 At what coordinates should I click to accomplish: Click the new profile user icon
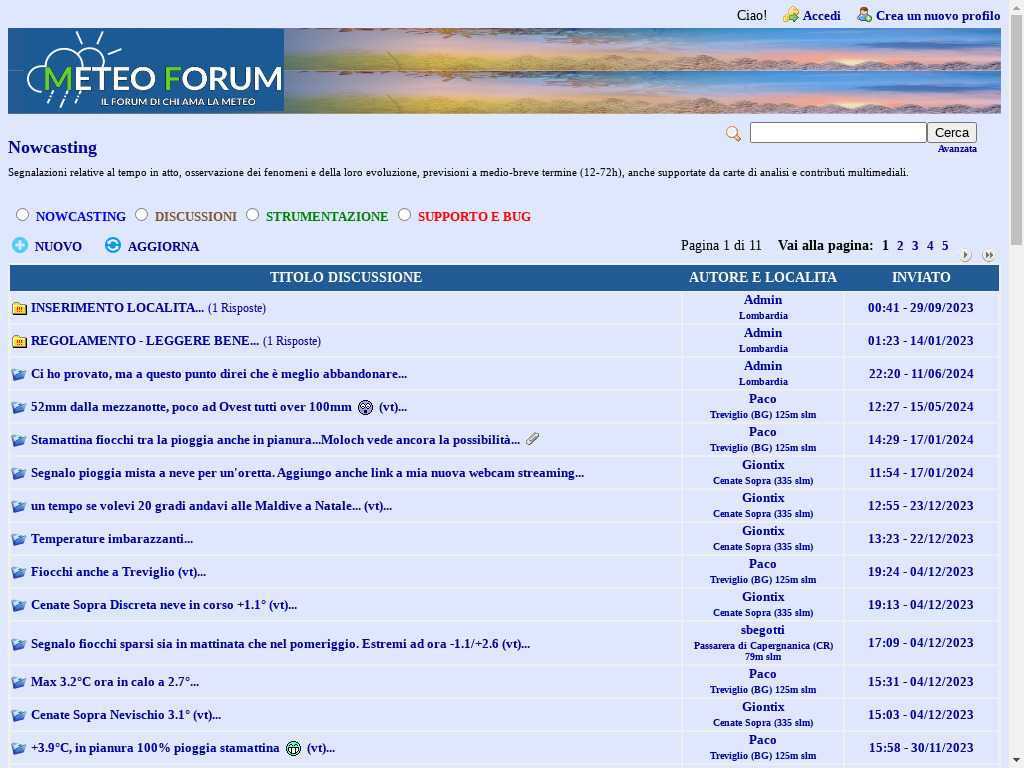coord(864,15)
